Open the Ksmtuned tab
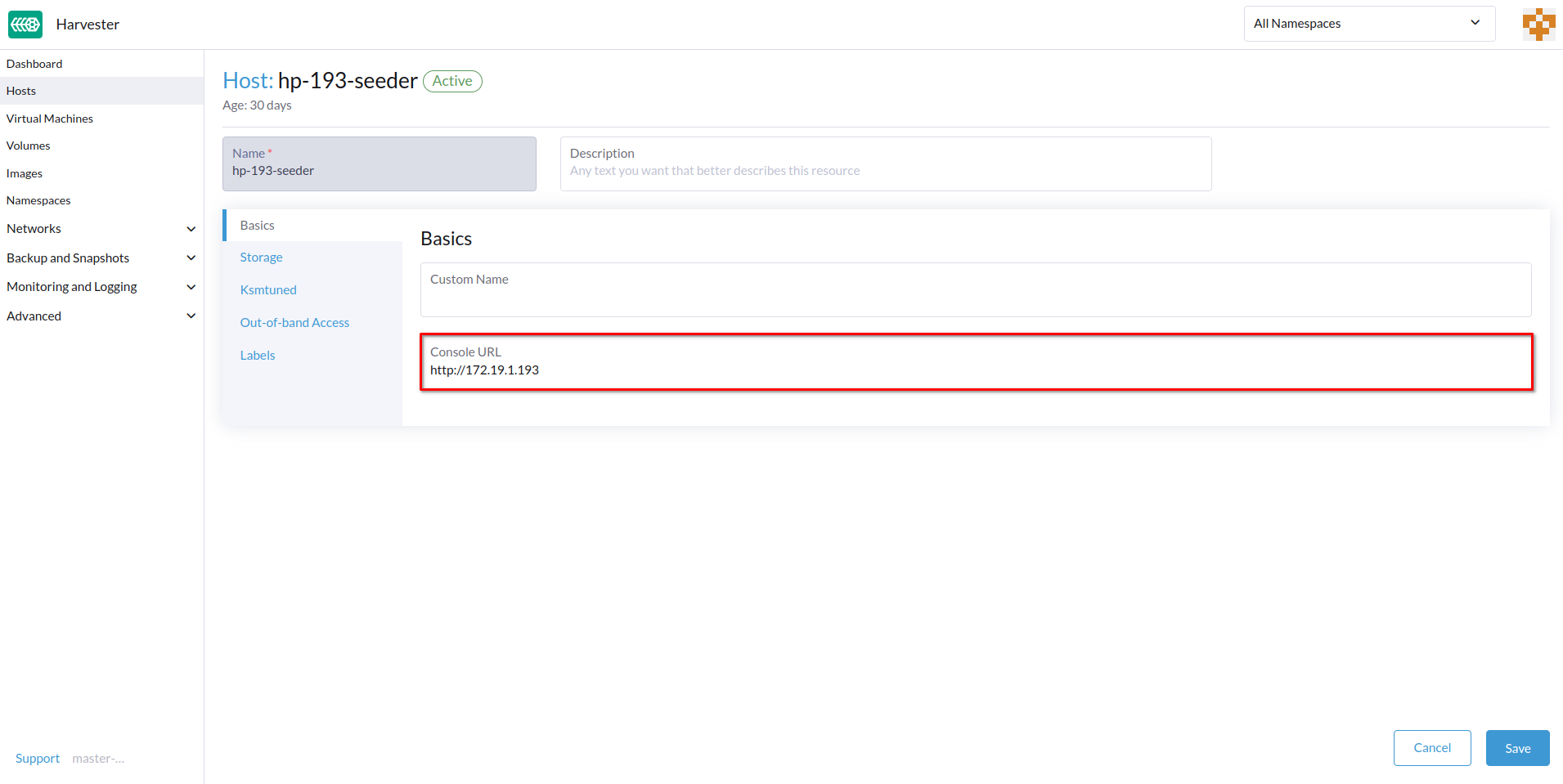 (267, 289)
